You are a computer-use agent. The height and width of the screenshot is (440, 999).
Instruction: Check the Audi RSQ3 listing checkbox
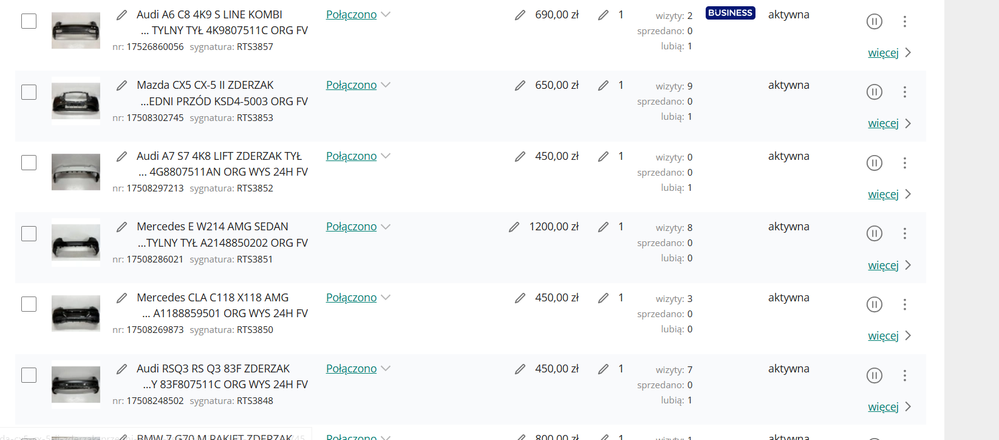[x=29, y=375]
